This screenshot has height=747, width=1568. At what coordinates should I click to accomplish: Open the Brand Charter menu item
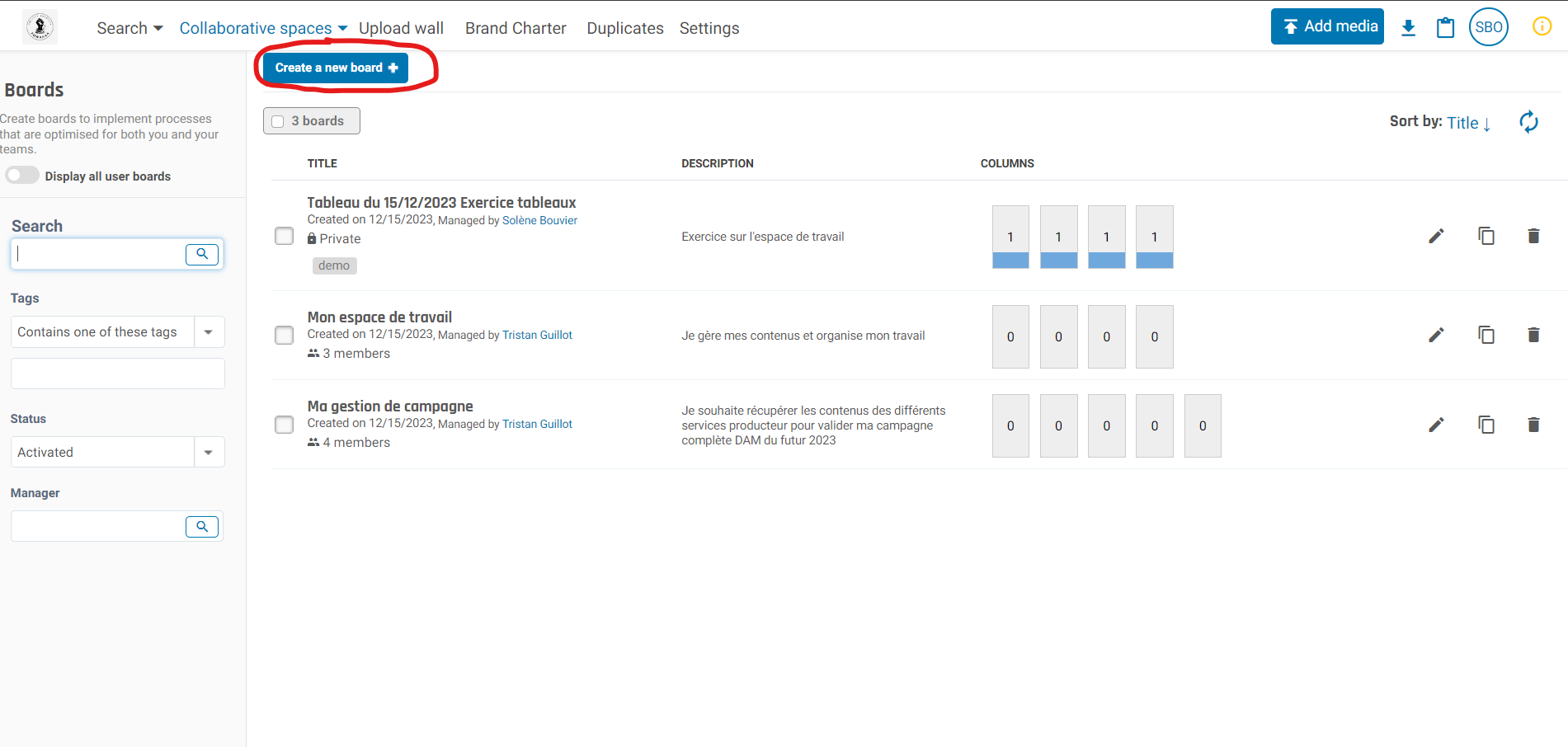pos(516,28)
